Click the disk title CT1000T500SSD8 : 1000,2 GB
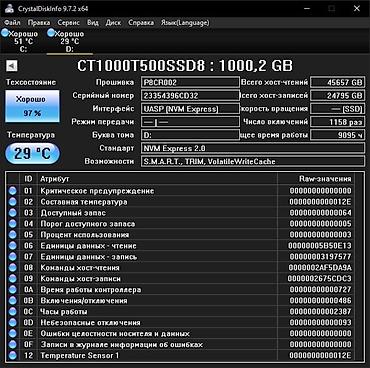This screenshot has width=370, height=368. [185, 66]
